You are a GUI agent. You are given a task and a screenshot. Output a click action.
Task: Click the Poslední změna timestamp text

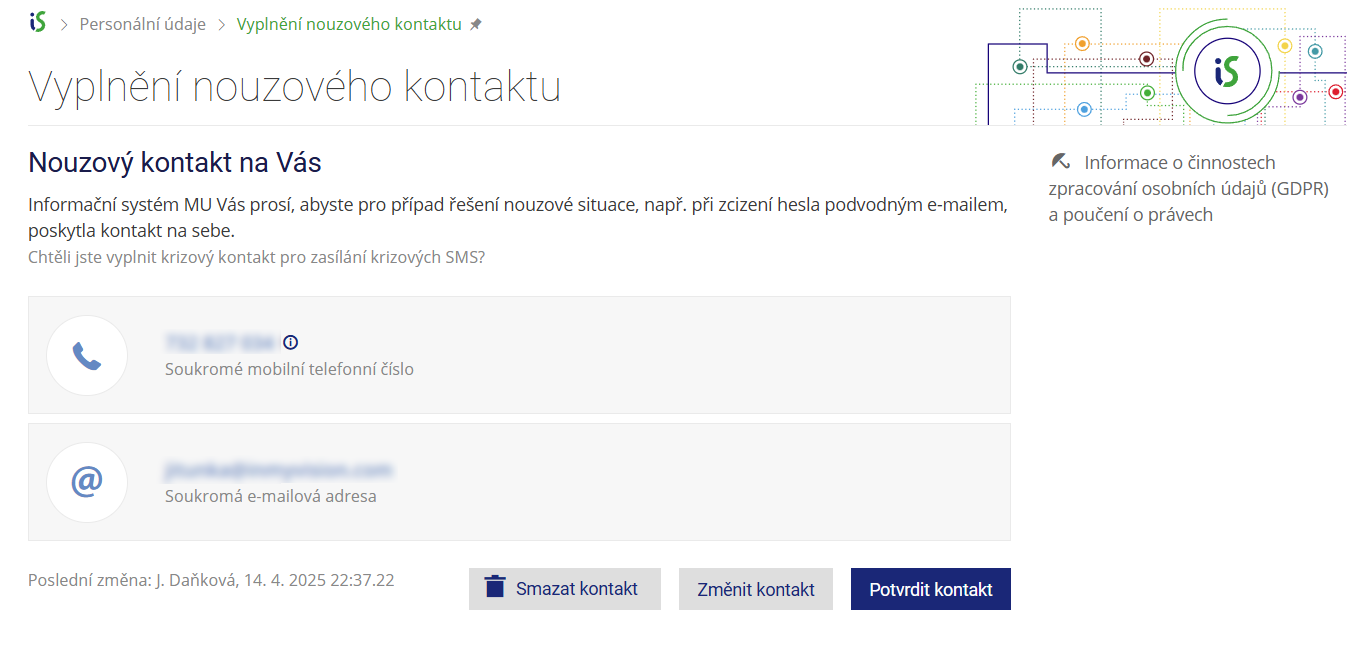pos(211,580)
